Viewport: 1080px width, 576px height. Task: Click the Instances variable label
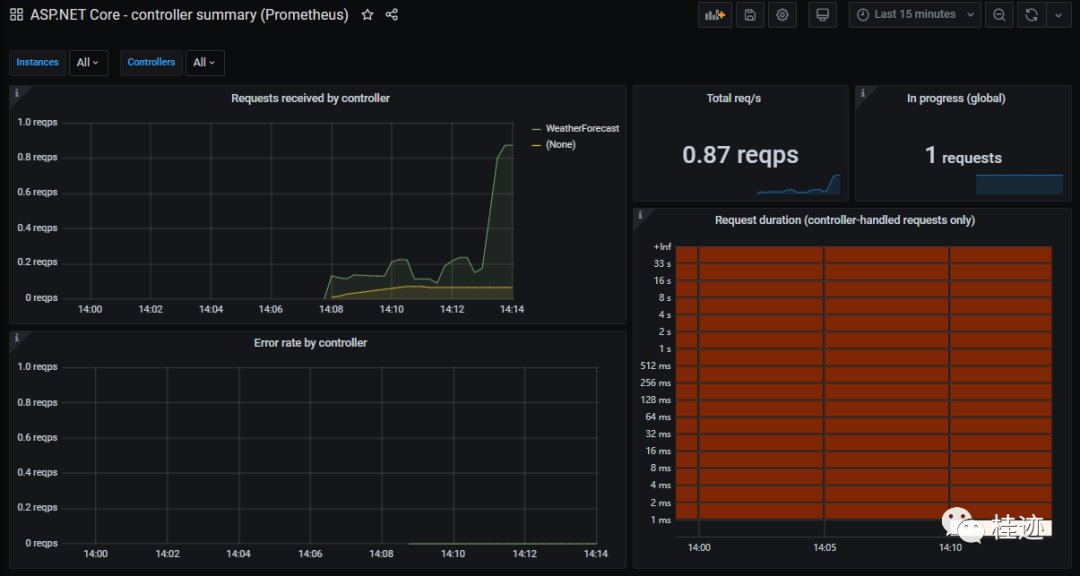[37, 63]
